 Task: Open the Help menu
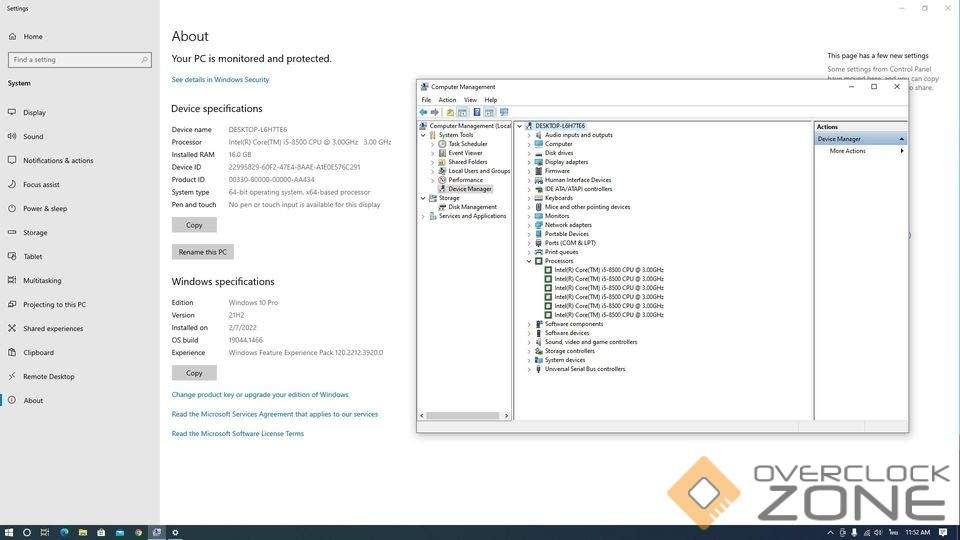coord(491,100)
